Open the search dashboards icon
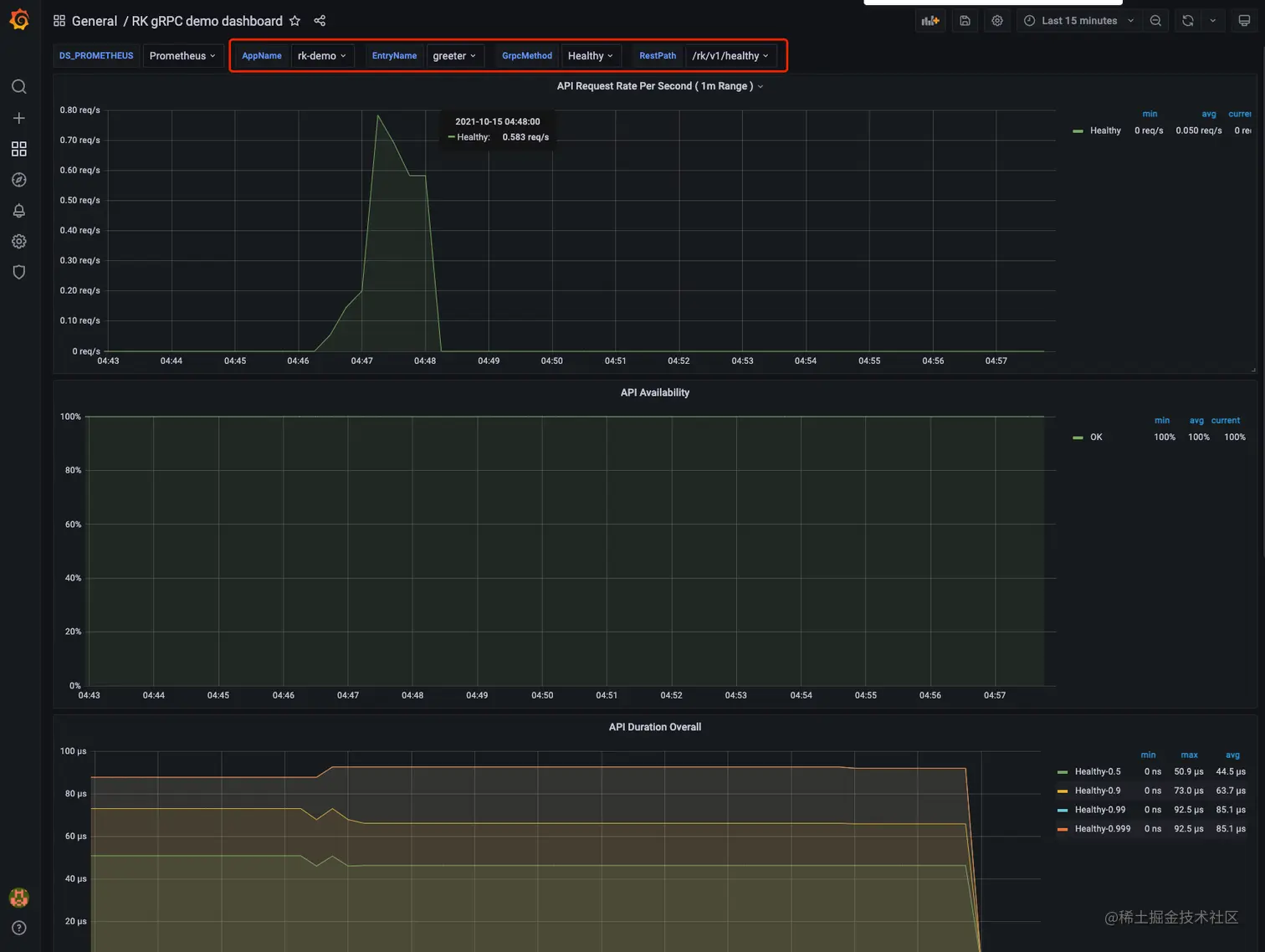 pos(19,87)
